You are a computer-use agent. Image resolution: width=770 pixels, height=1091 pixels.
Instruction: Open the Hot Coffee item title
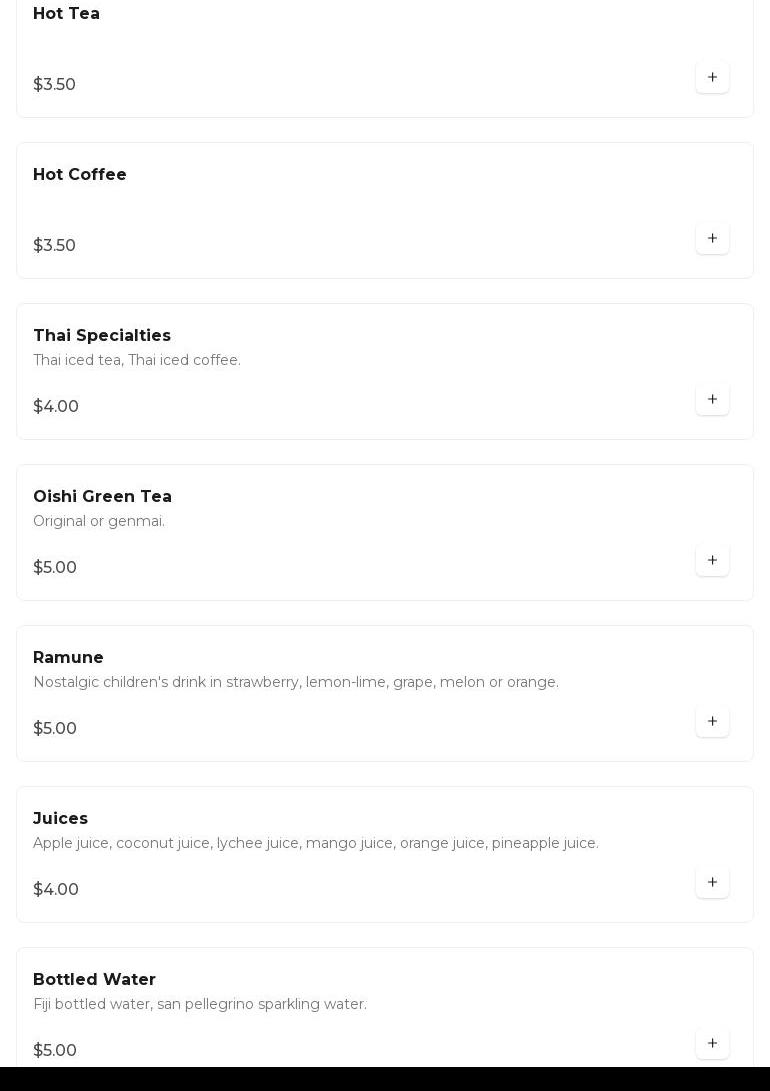click(80, 175)
